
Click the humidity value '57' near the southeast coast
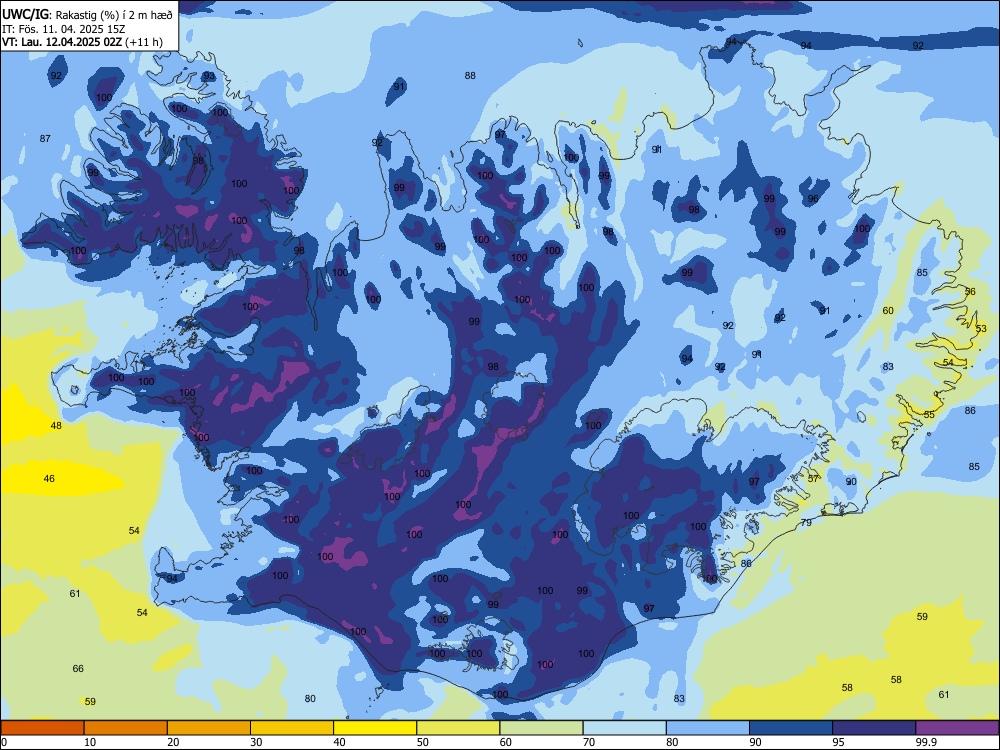[813, 478]
